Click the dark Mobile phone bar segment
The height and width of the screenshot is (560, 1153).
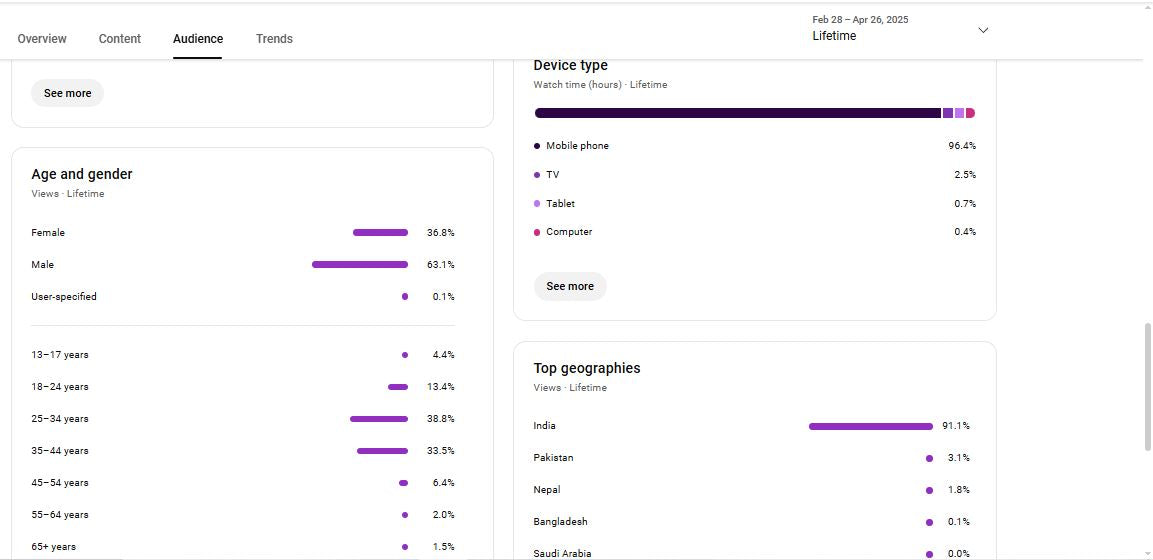click(x=737, y=113)
